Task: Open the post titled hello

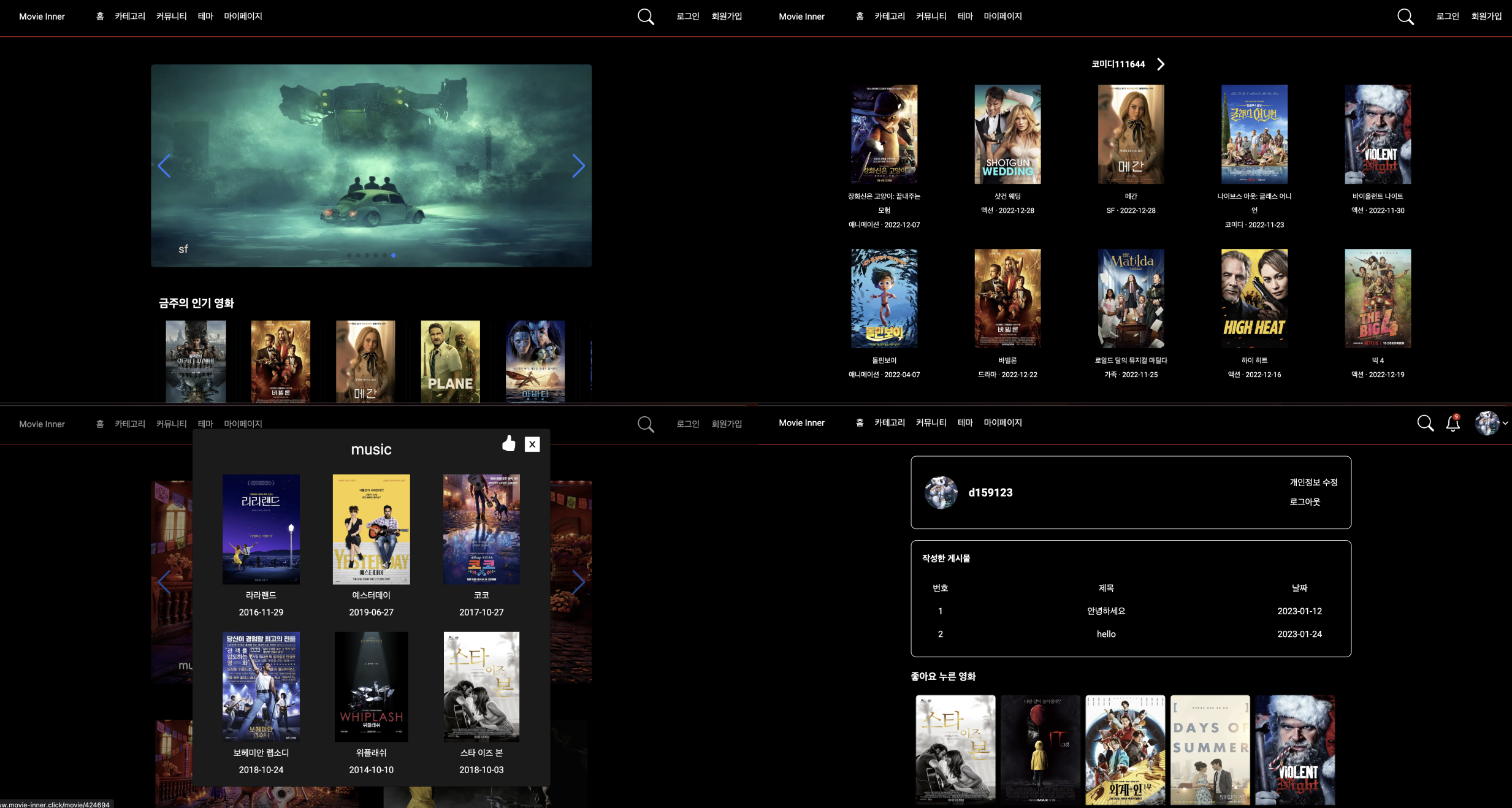Action: pyautogui.click(x=1105, y=634)
